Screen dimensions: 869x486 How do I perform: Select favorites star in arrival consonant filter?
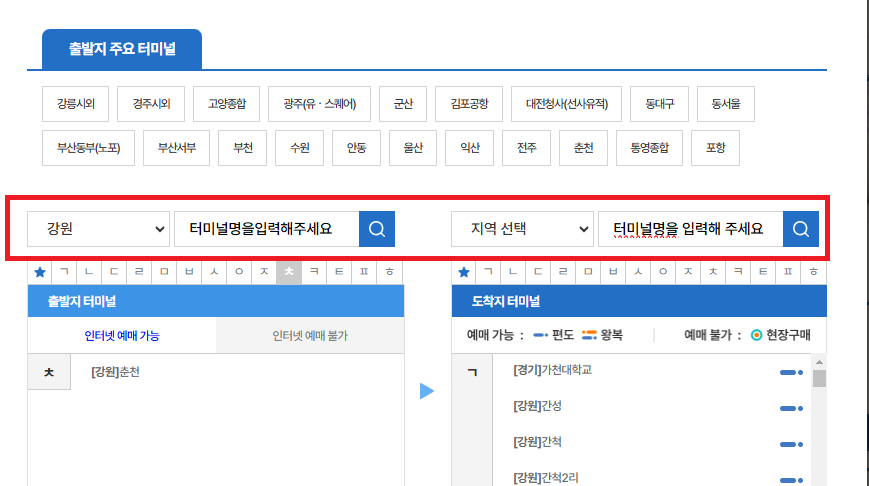(464, 272)
